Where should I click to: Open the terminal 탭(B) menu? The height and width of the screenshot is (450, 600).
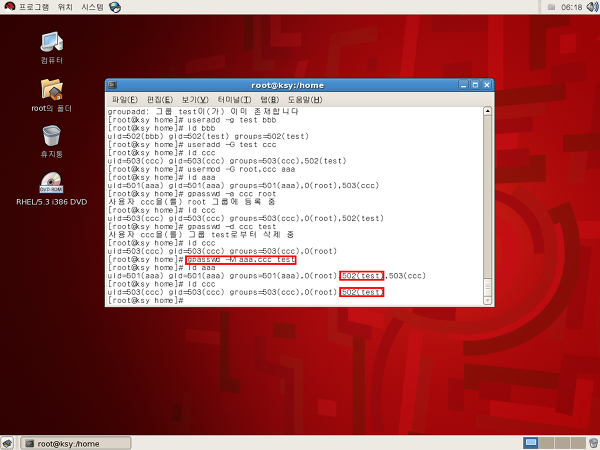[269, 100]
